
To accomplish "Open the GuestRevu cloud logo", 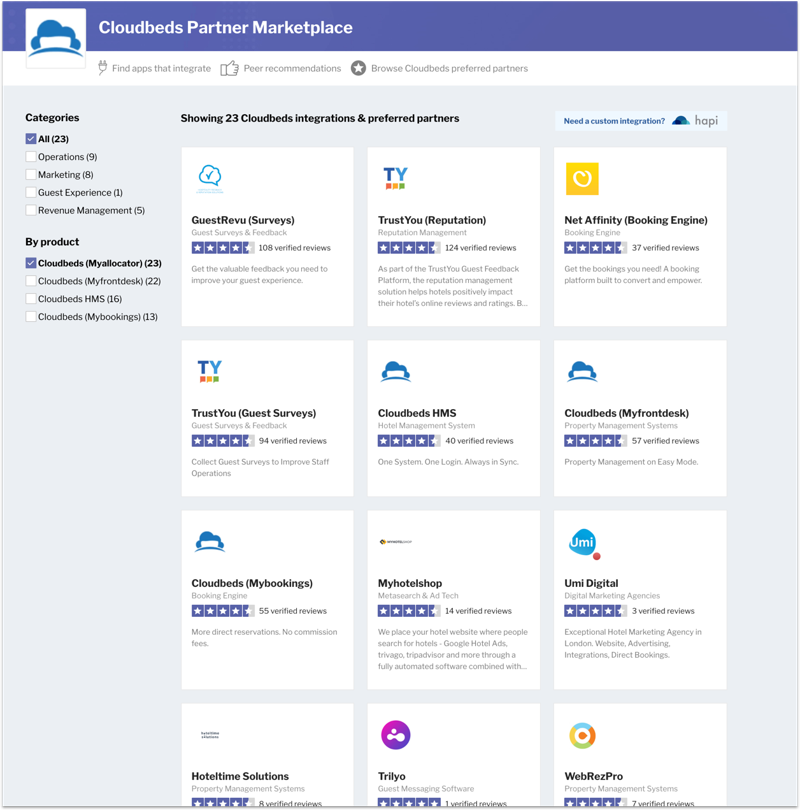I will pyautogui.click(x=210, y=179).
